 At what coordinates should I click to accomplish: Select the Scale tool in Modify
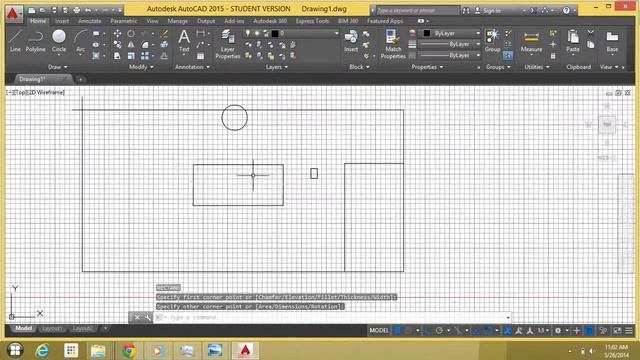click(131, 56)
